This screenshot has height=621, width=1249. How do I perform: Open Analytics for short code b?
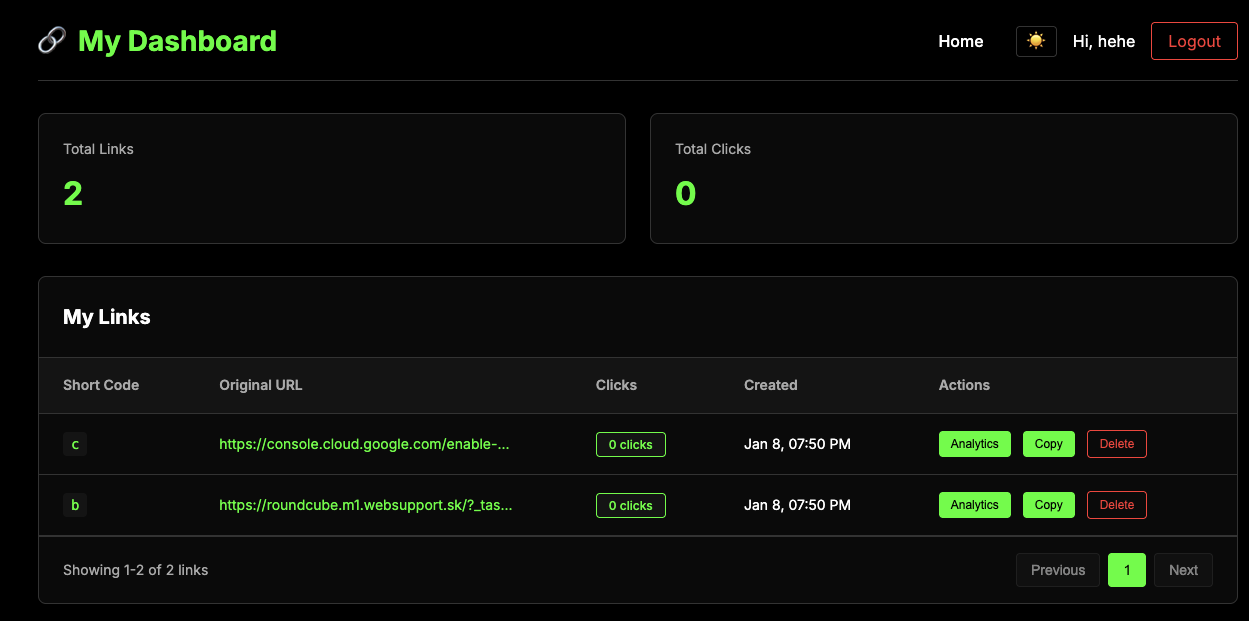[974, 505]
